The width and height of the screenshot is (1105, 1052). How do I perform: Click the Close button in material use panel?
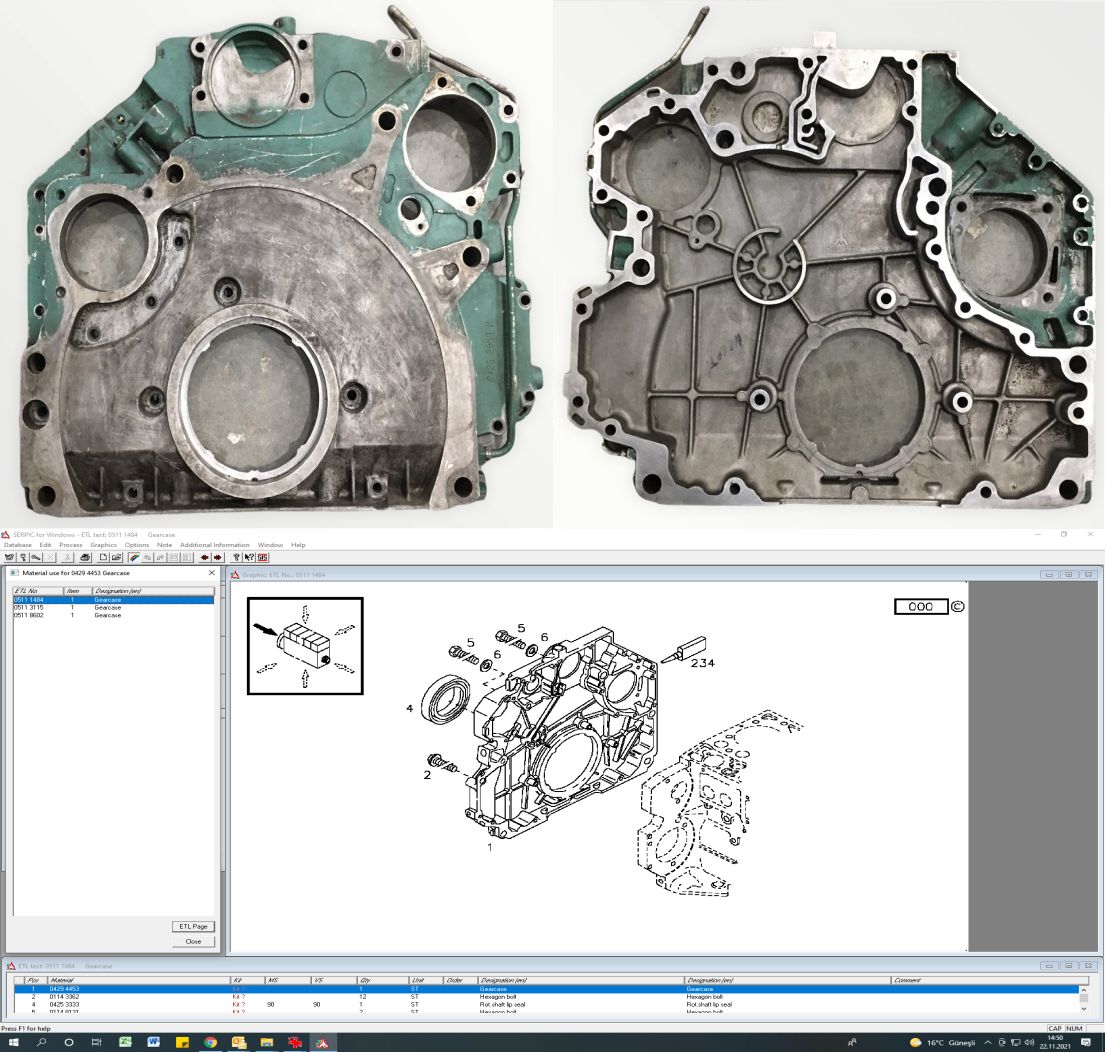tap(193, 941)
